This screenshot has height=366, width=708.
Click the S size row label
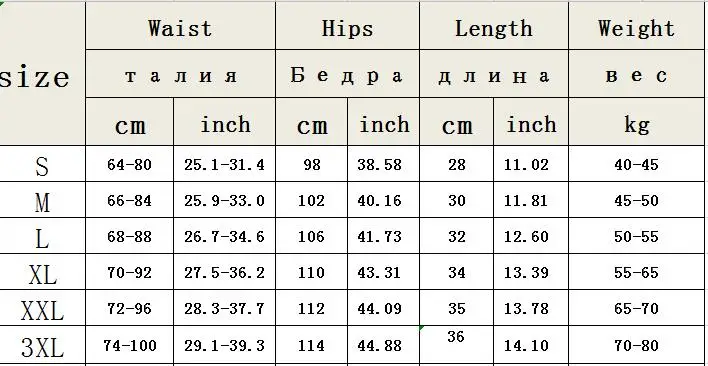tap(42, 164)
